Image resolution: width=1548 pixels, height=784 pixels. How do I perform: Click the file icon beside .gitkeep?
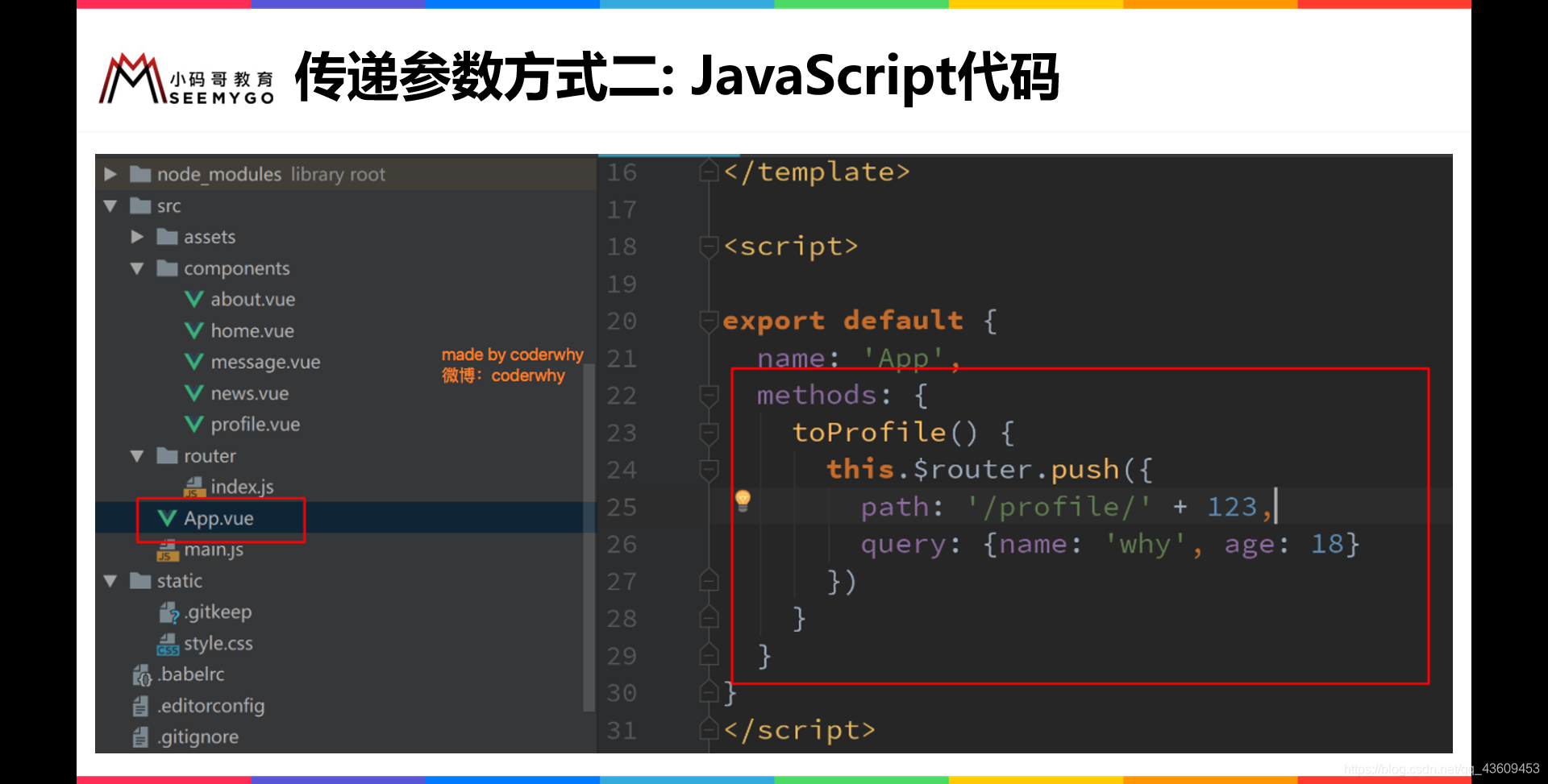168,613
